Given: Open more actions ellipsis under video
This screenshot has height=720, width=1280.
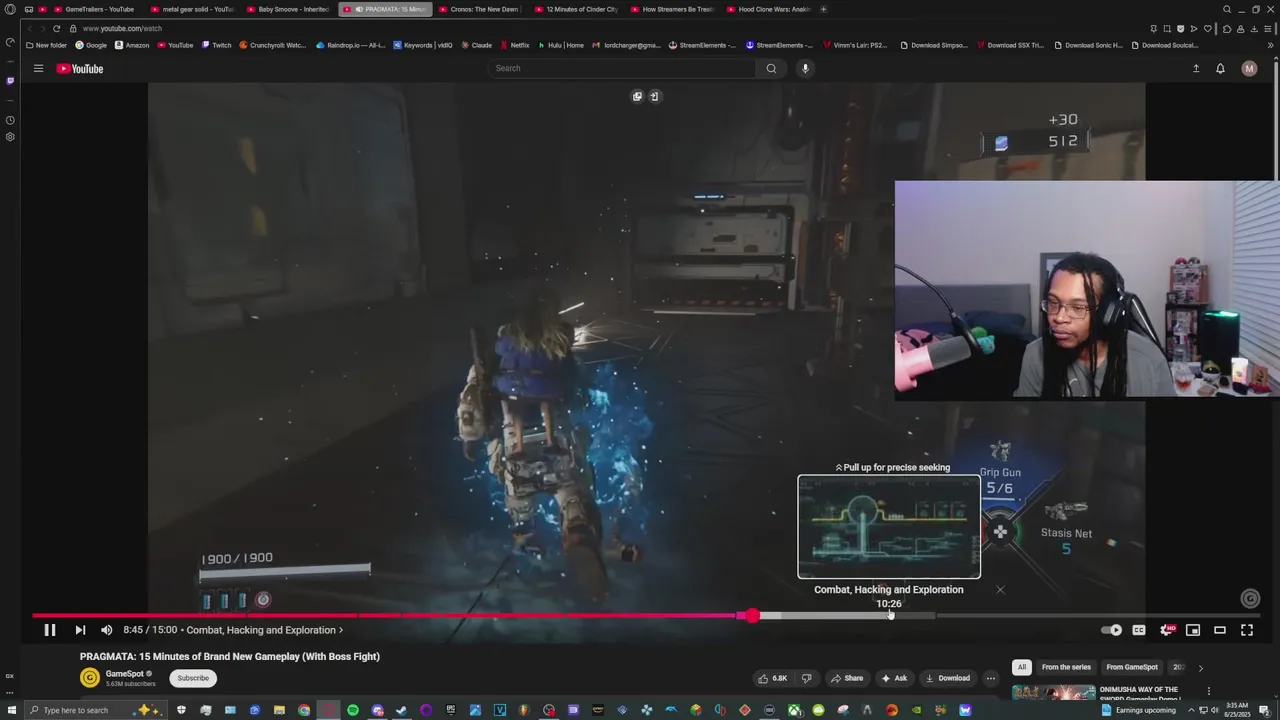Looking at the screenshot, I should 991,678.
